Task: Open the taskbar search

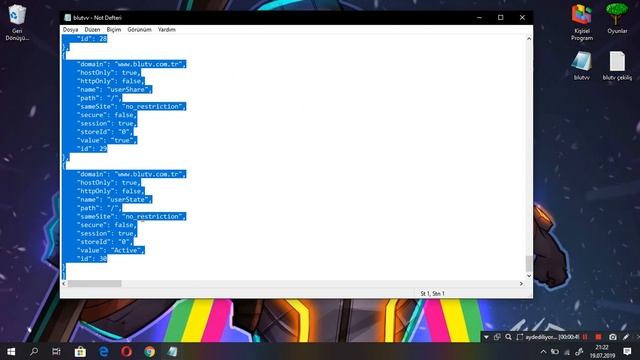Action: pyautogui.click(x=34, y=351)
